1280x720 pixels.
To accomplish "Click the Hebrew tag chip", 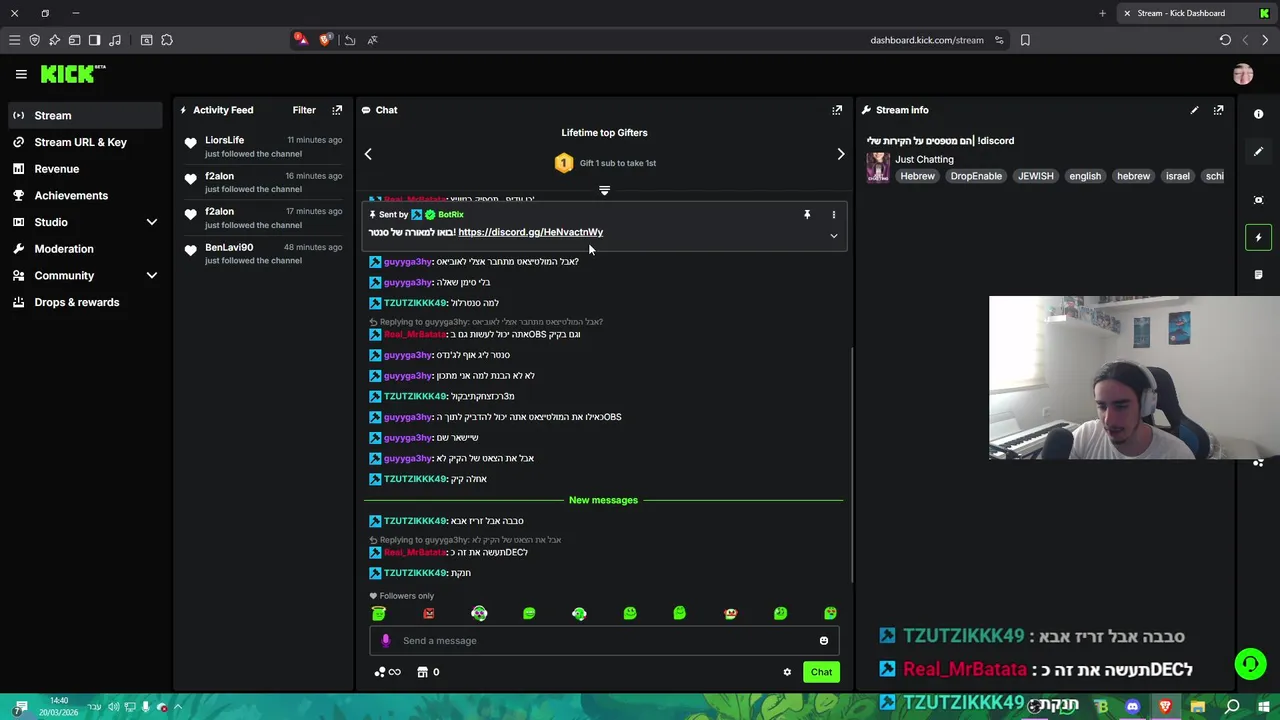I will click(917, 176).
